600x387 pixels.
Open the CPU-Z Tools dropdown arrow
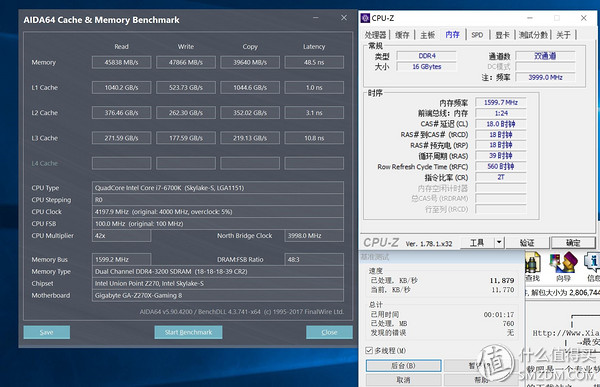click(x=499, y=242)
